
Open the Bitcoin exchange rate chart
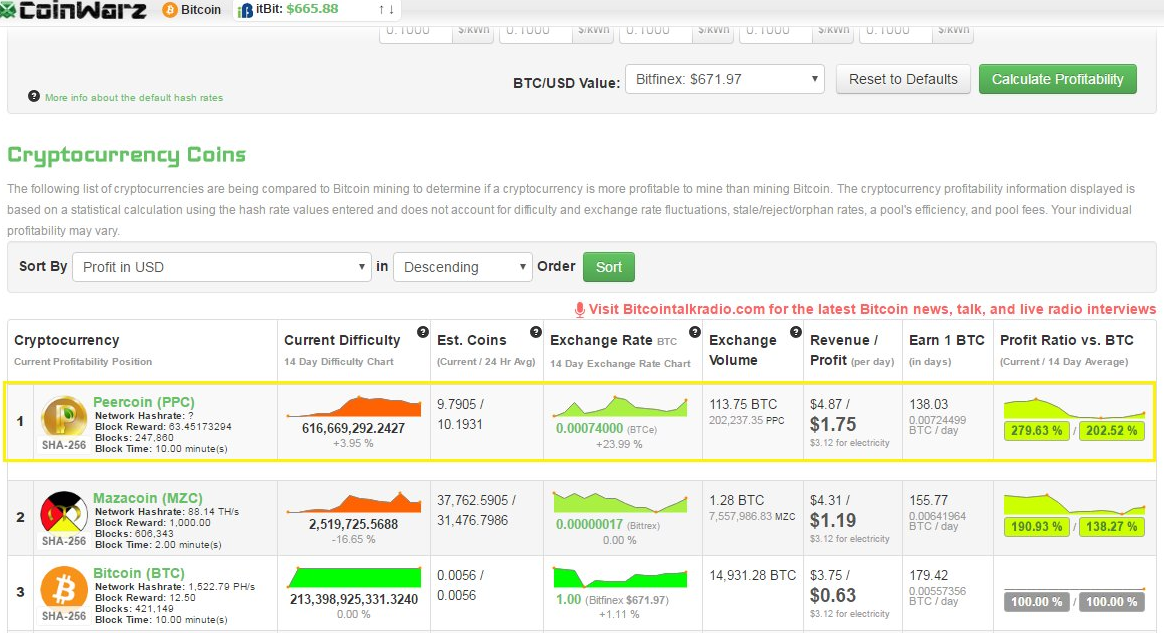point(620,578)
